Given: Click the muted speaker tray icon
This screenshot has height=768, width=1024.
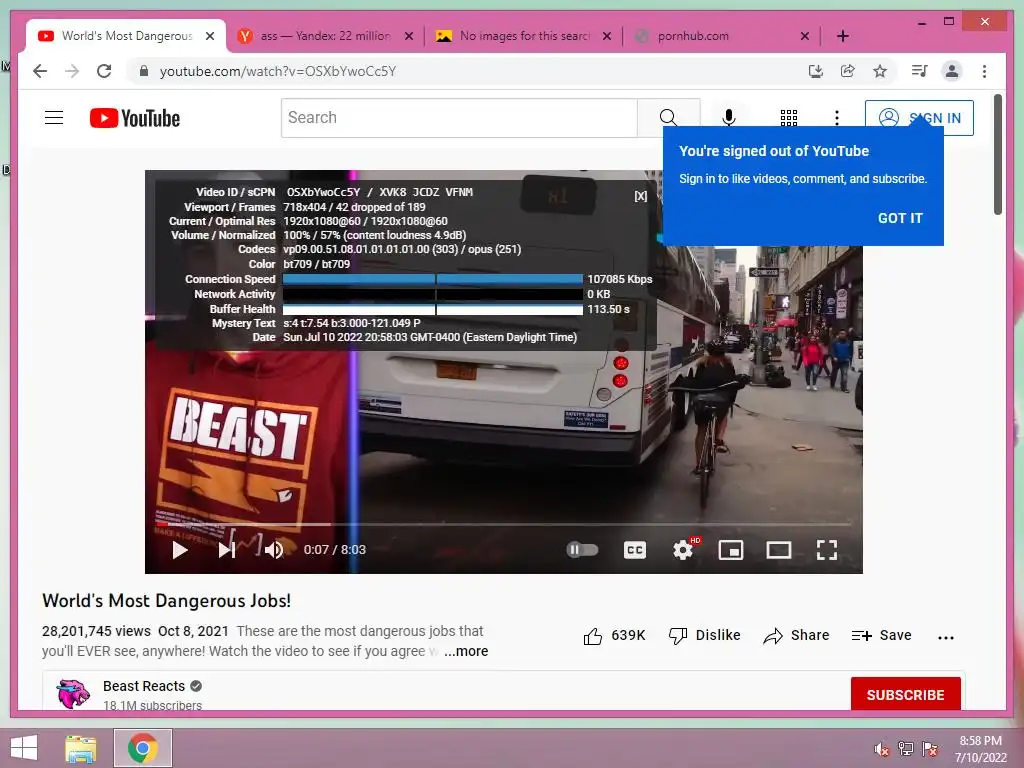Looking at the screenshot, I should coord(882,749).
